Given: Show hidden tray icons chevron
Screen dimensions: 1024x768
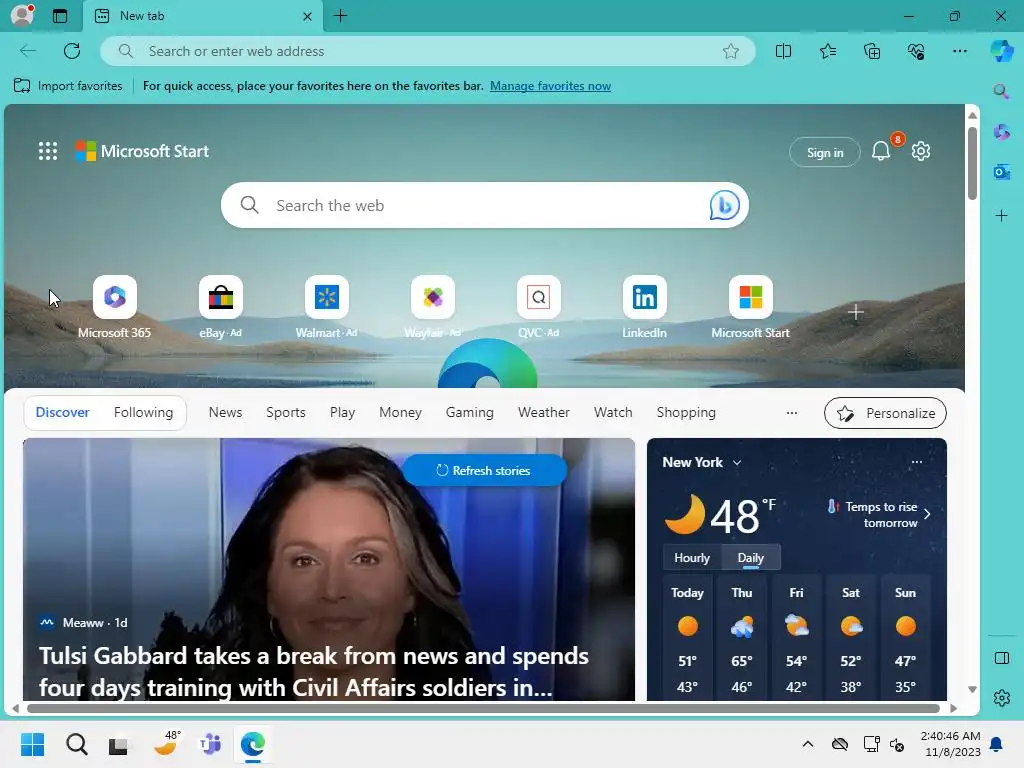Looking at the screenshot, I should coord(807,744).
